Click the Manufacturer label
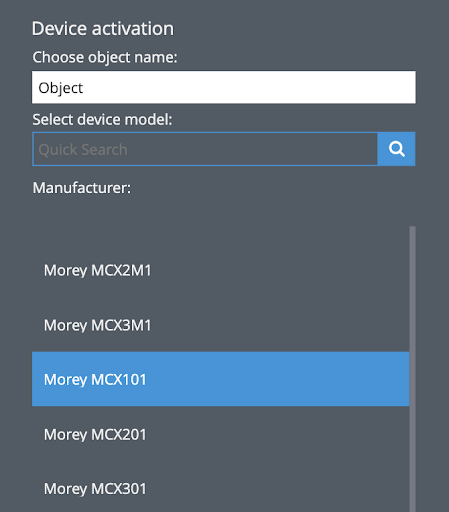Image resolution: width=449 pixels, height=512 pixels. click(x=82, y=188)
